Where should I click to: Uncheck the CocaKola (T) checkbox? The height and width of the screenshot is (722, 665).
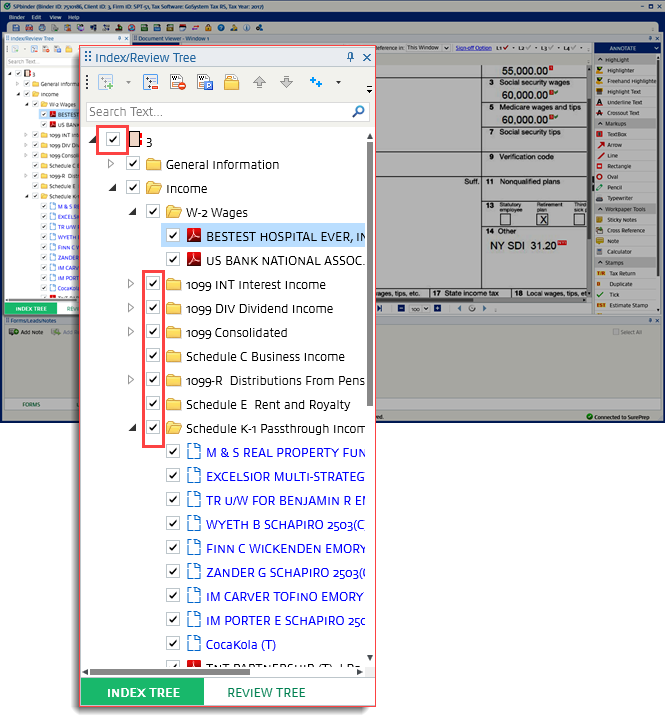coord(173,643)
